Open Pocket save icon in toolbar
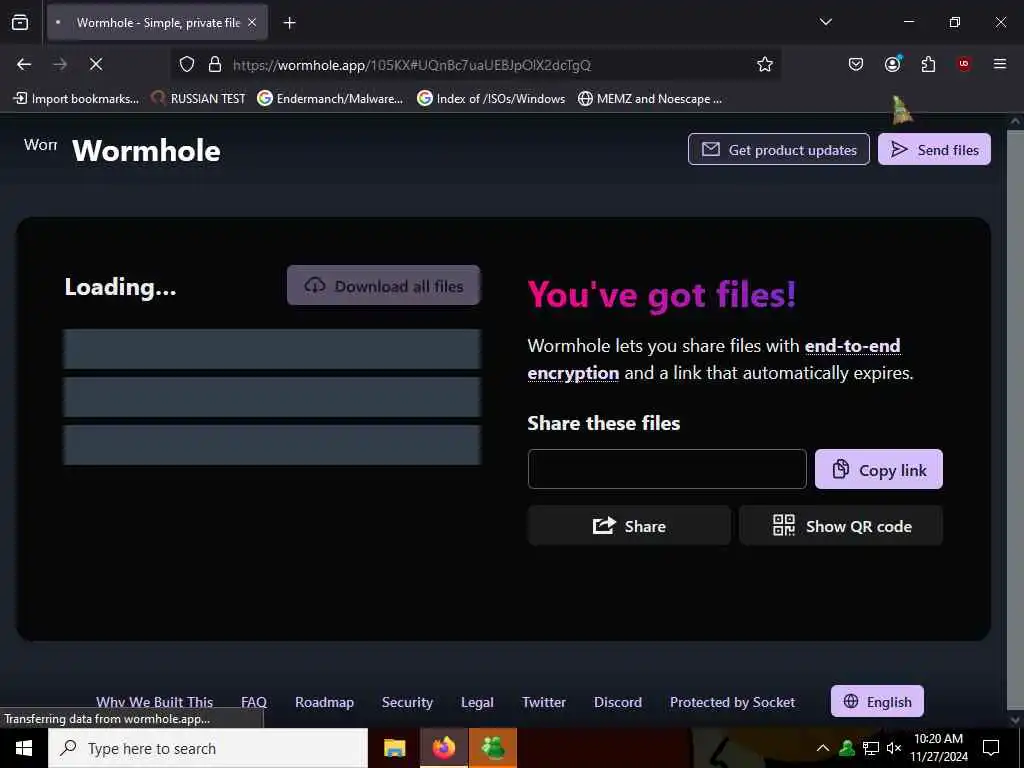Screen dimensions: 1024x768 click(856, 64)
